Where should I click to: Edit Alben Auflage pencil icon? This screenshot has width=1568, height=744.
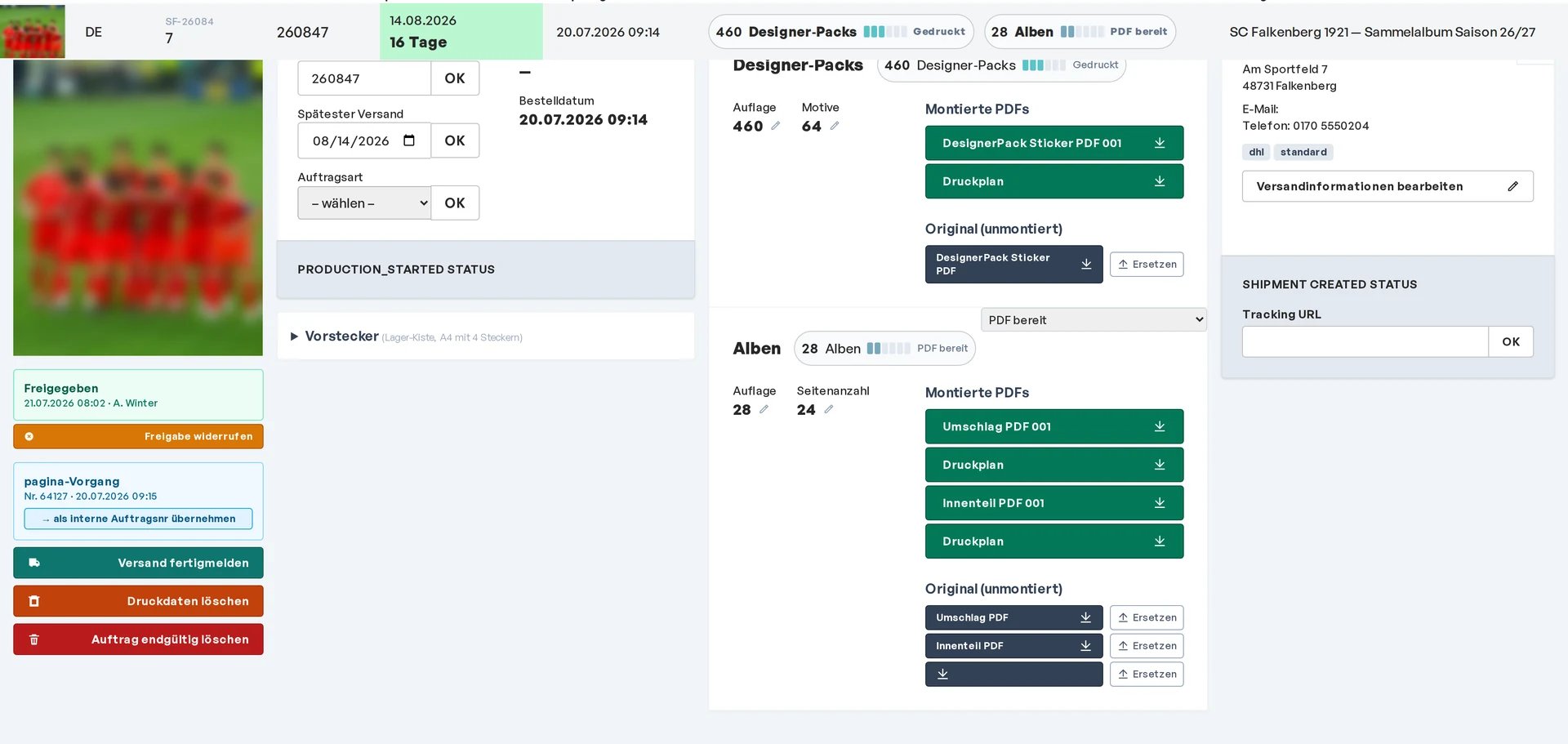click(x=764, y=409)
